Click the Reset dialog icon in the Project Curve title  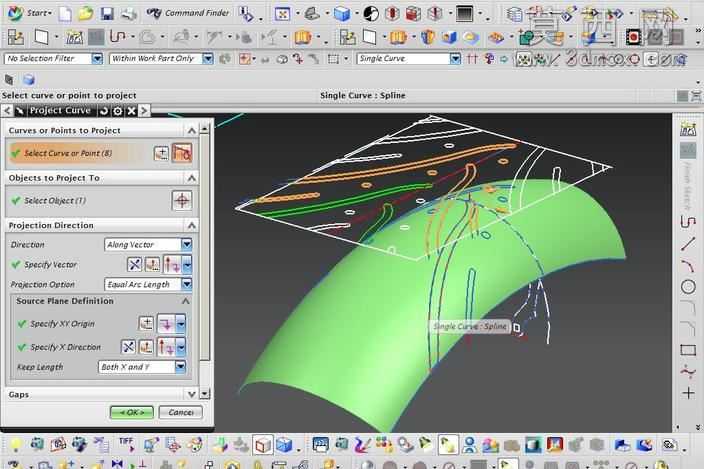[104, 111]
